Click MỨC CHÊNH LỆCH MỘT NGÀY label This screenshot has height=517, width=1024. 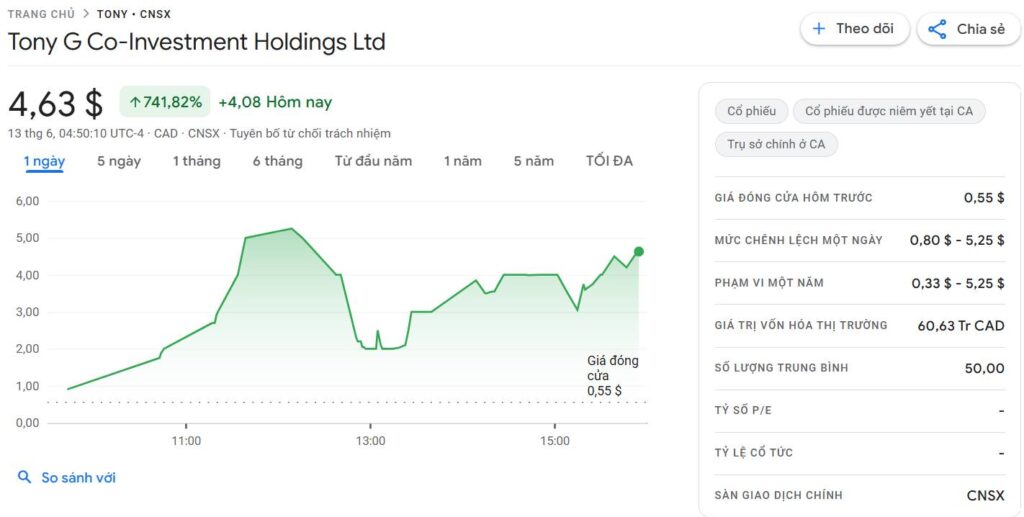click(799, 240)
